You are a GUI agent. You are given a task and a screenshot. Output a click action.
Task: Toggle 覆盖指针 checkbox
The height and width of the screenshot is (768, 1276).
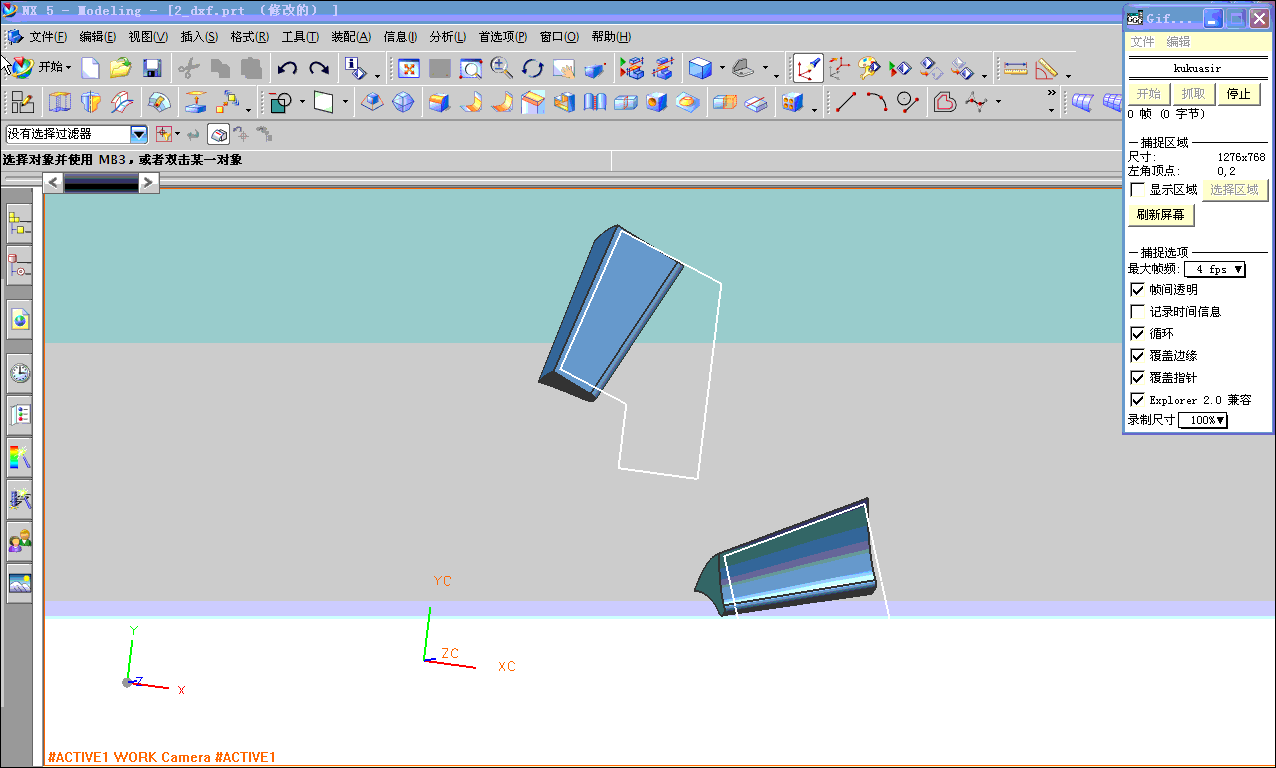(1137, 378)
